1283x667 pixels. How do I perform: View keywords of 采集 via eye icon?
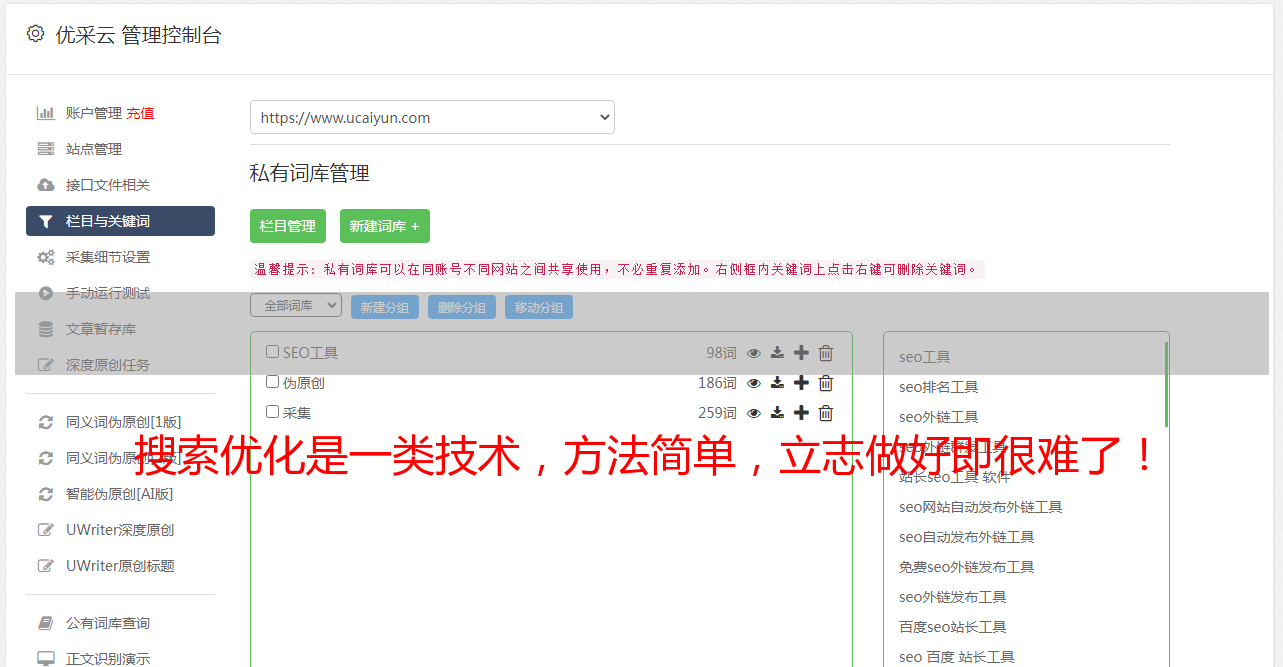(754, 413)
